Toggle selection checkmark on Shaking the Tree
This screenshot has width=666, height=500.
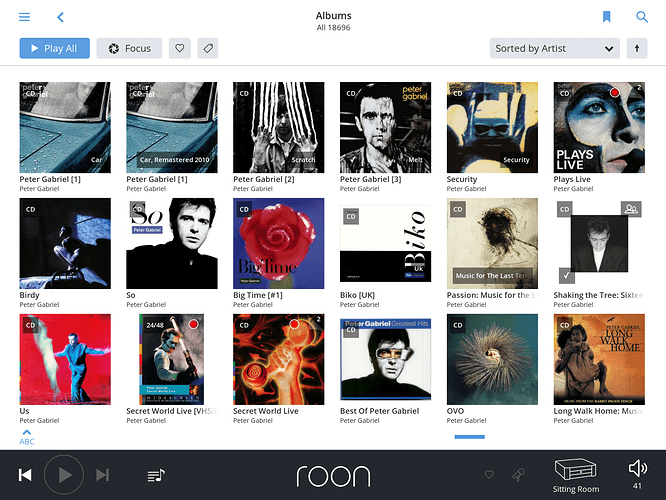pyautogui.click(x=567, y=275)
